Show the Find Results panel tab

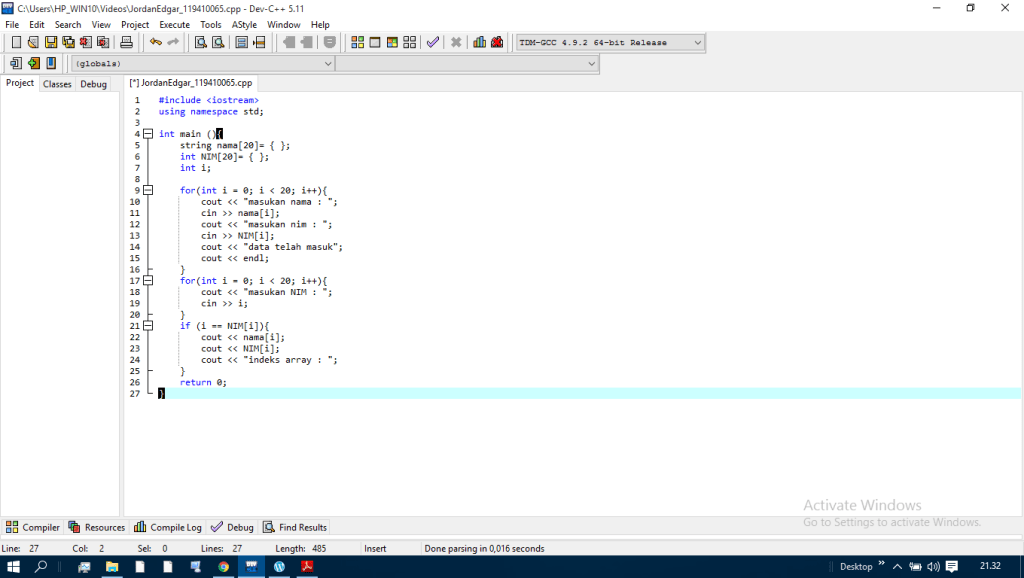point(295,527)
